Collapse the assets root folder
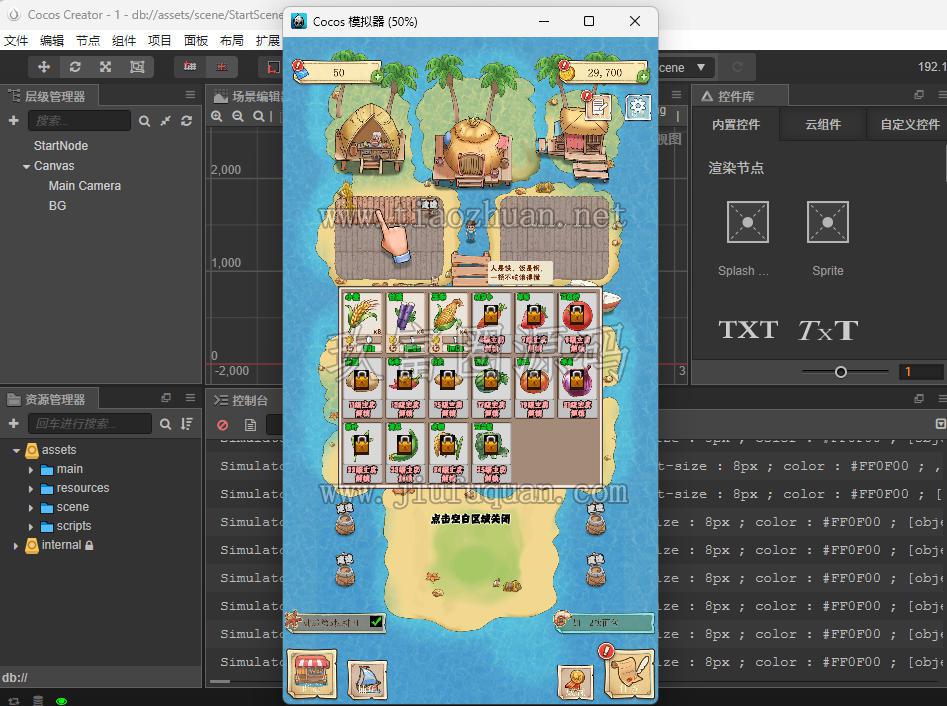 click(16, 451)
